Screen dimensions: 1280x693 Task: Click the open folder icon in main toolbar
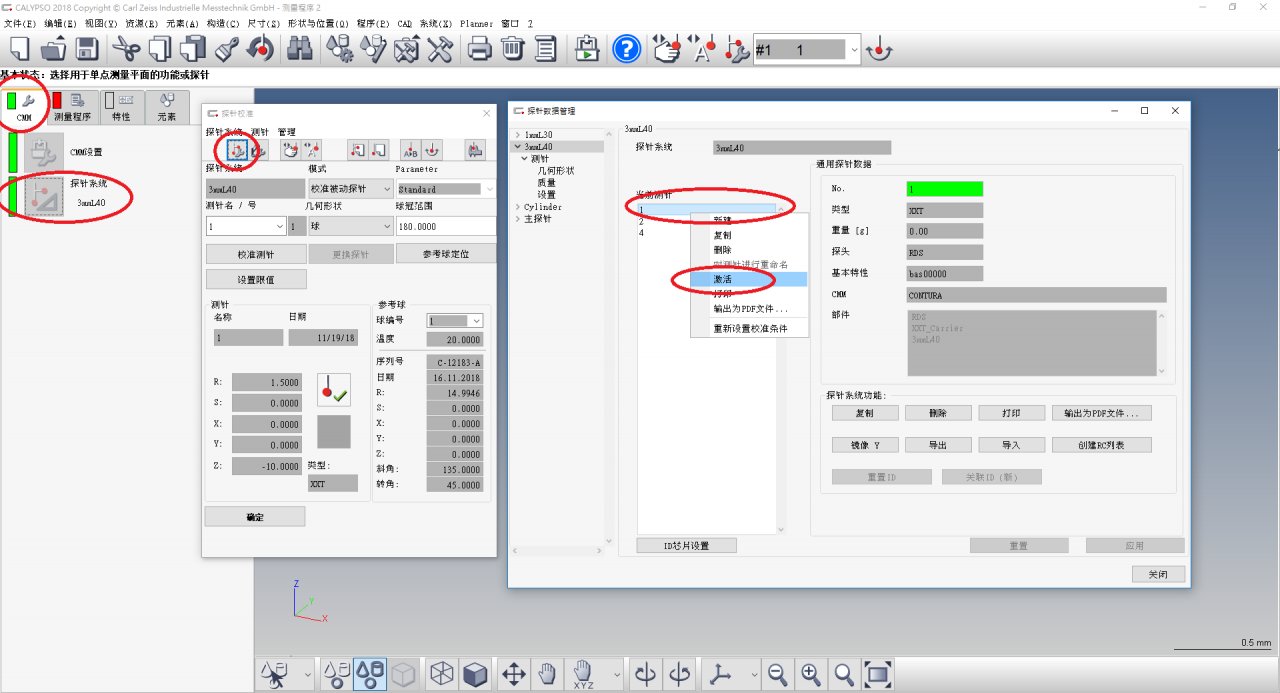54,48
